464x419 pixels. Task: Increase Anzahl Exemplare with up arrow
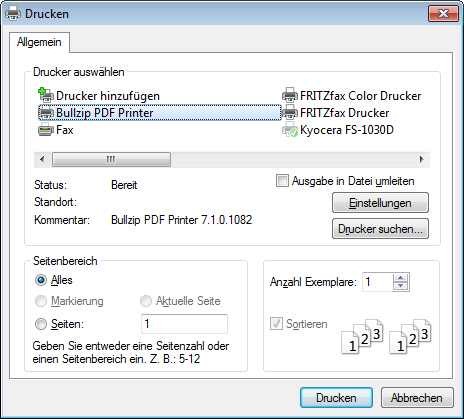tap(400, 278)
